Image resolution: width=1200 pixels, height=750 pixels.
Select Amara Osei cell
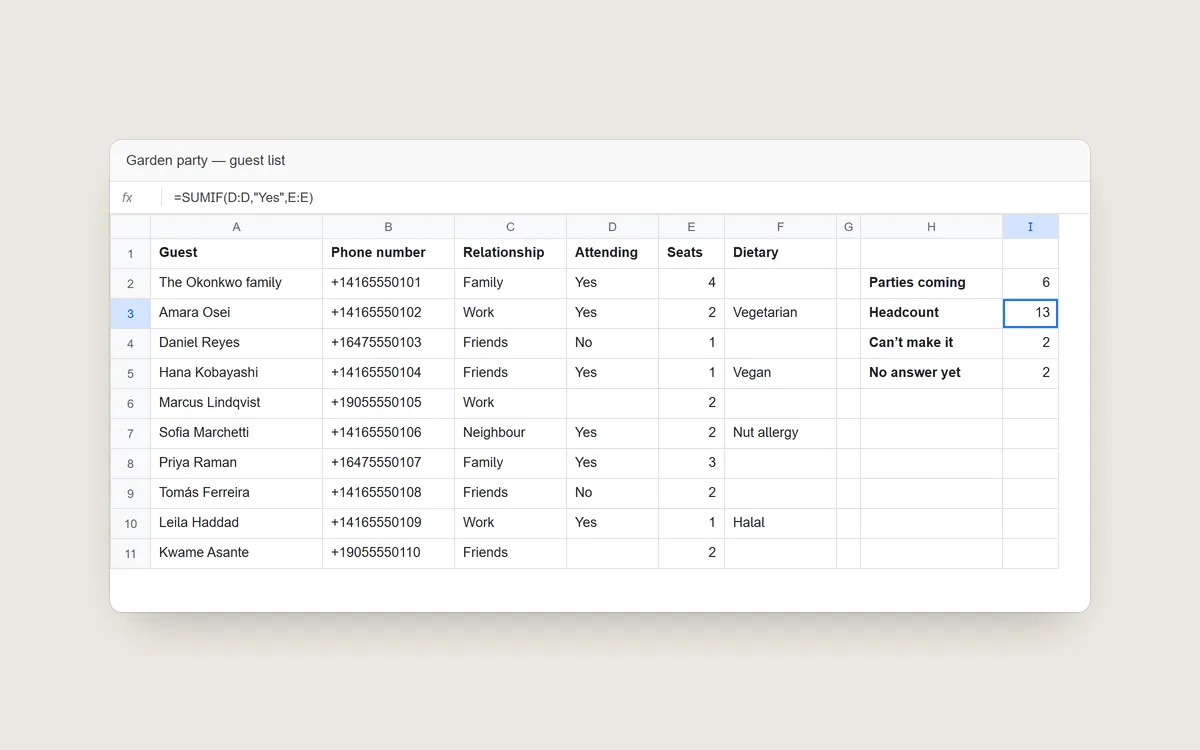click(236, 313)
